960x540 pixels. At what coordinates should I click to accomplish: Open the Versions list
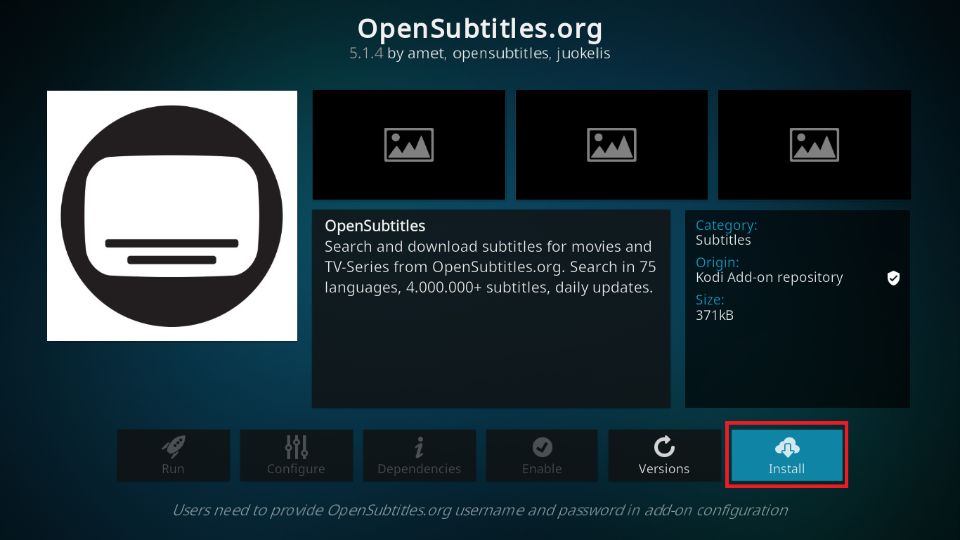pyautogui.click(x=664, y=455)
